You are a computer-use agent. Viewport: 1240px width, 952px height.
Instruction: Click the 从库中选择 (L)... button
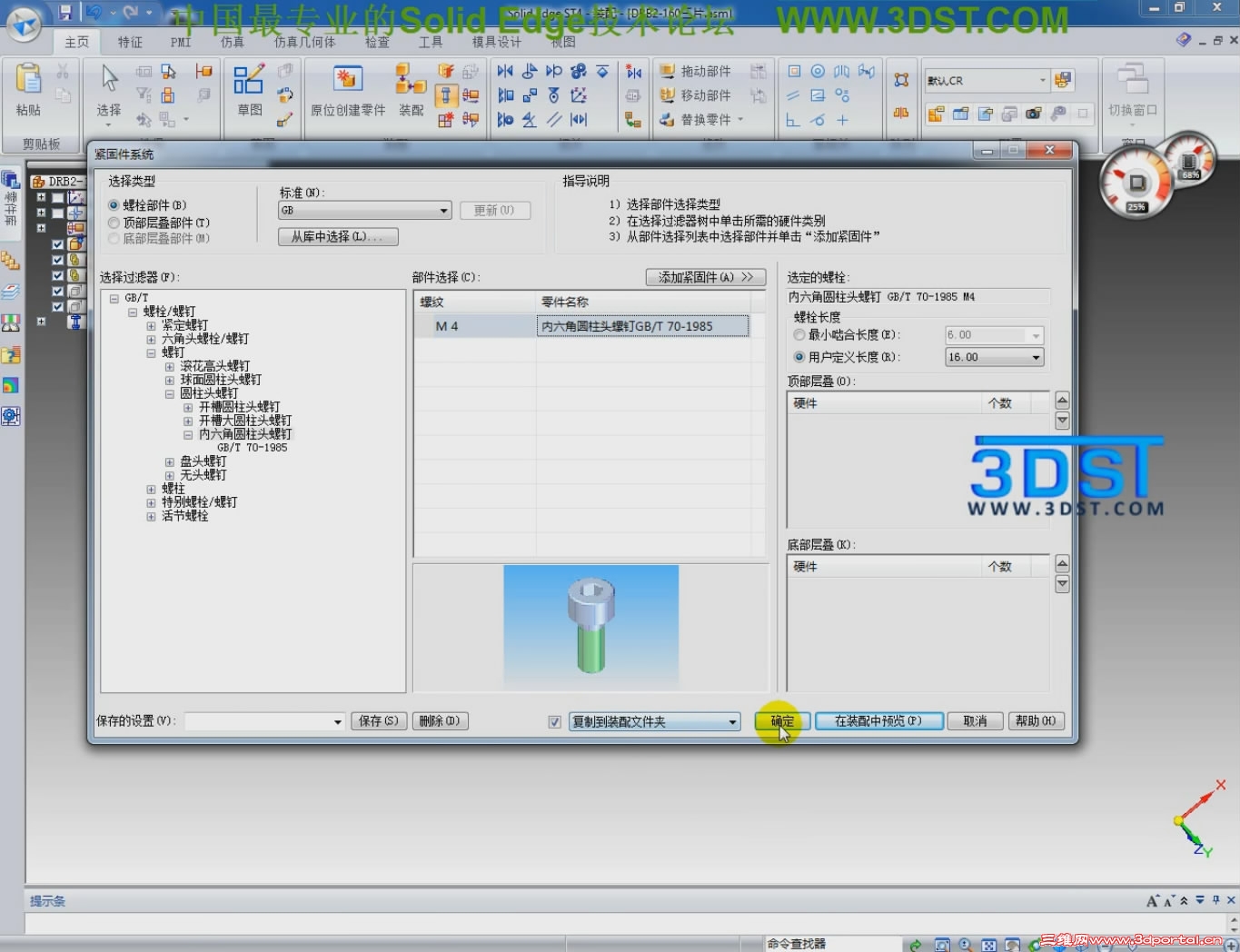338,237
